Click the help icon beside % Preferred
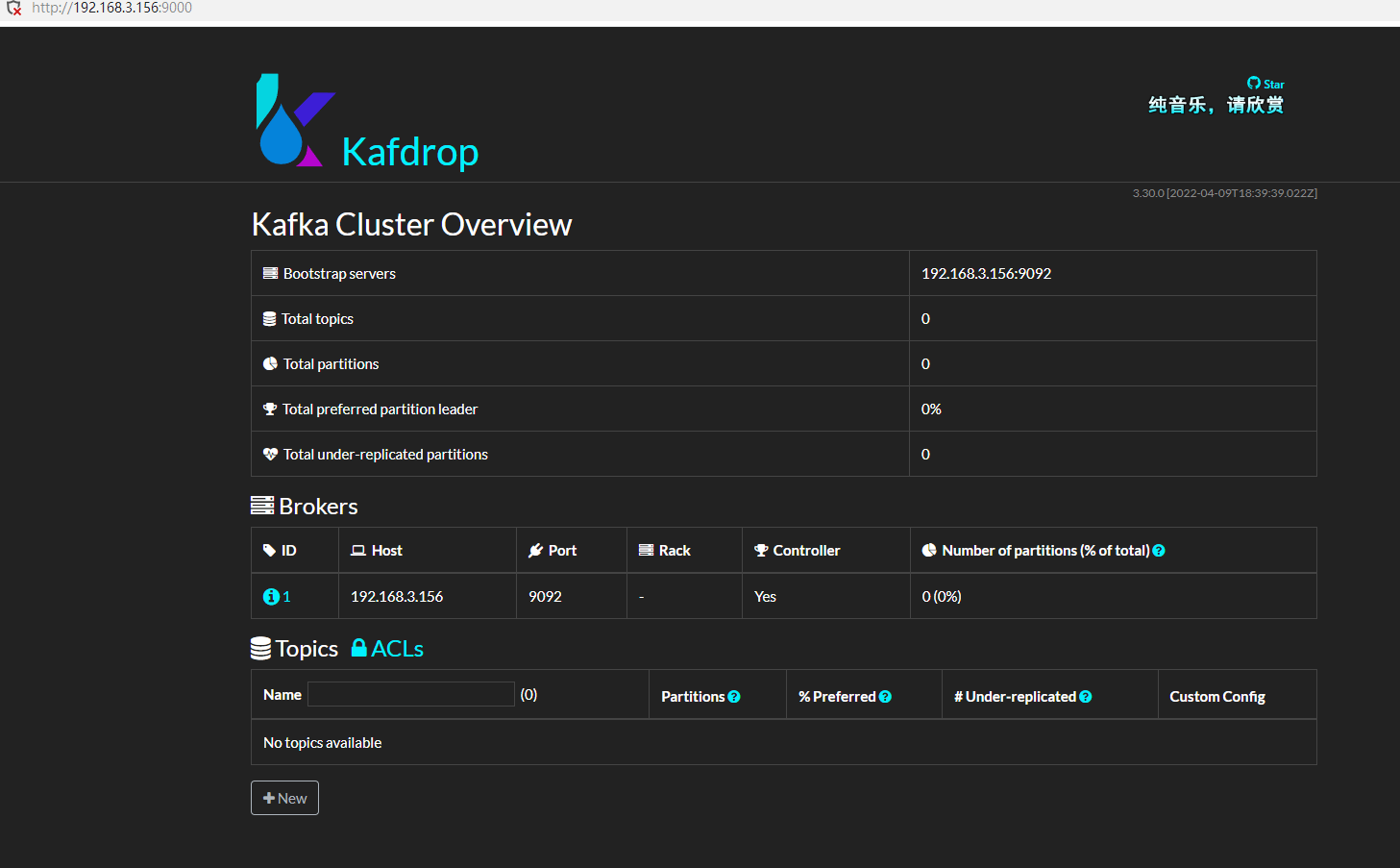Screen dimensions: 1400x868 (x=885, y=697)
